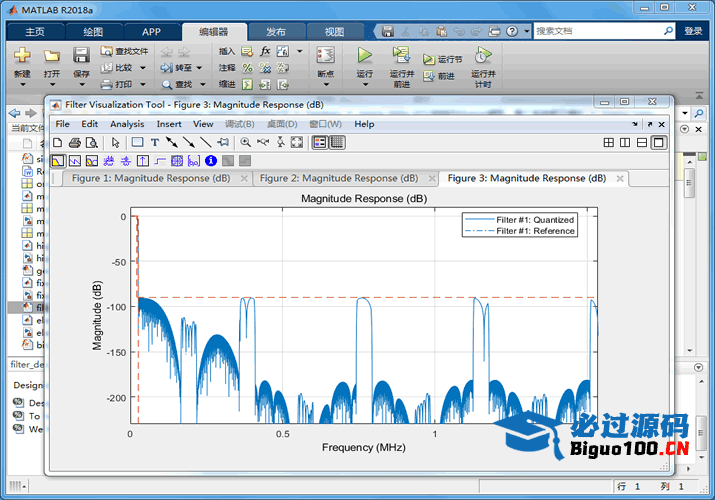
Task: Switch to the APP ribbon tab
Action: (151, 32)
